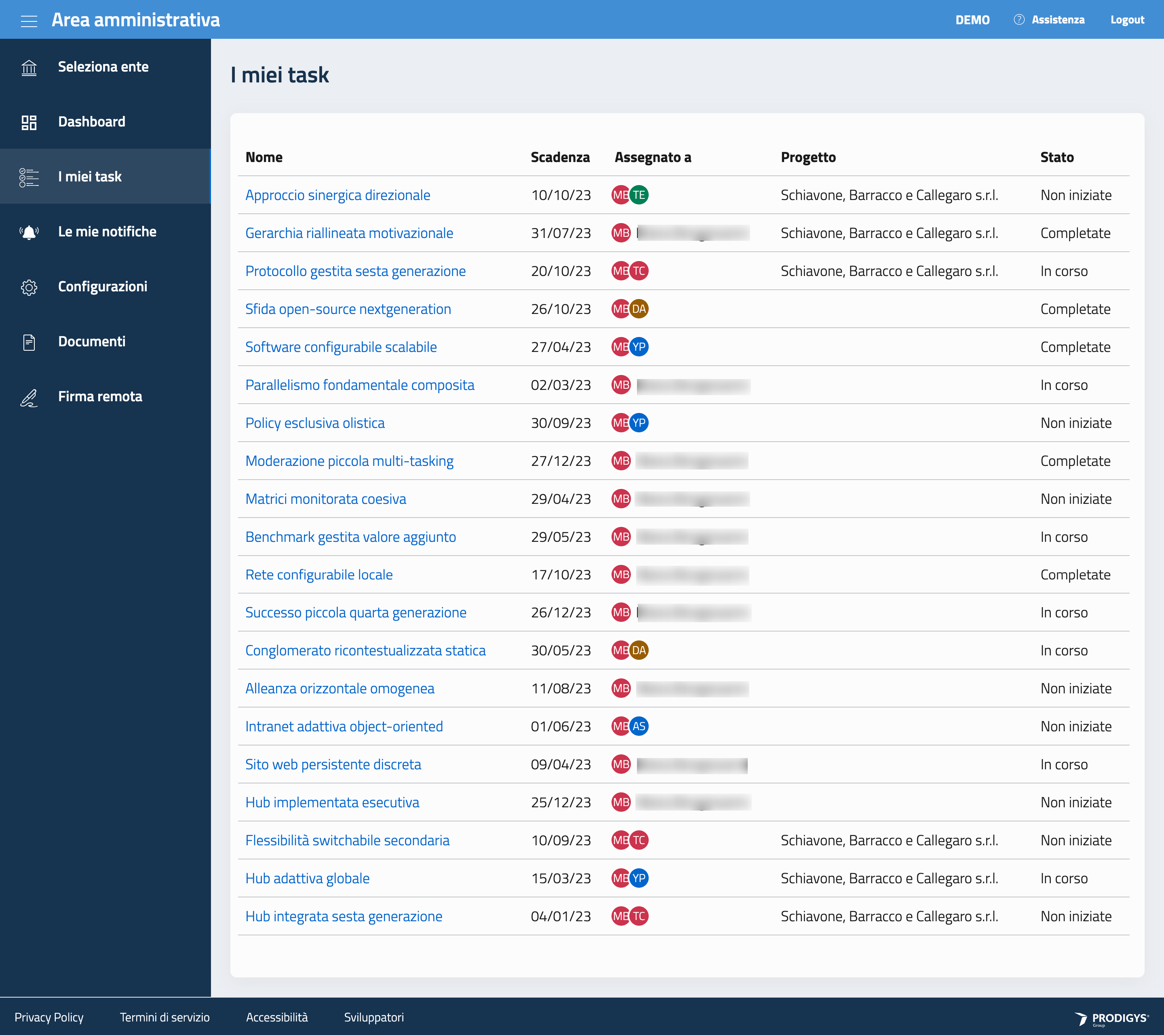Click the Firma remota pen icon
Viewport: 1164px width, 1036px height.
(x=29, y=397)
